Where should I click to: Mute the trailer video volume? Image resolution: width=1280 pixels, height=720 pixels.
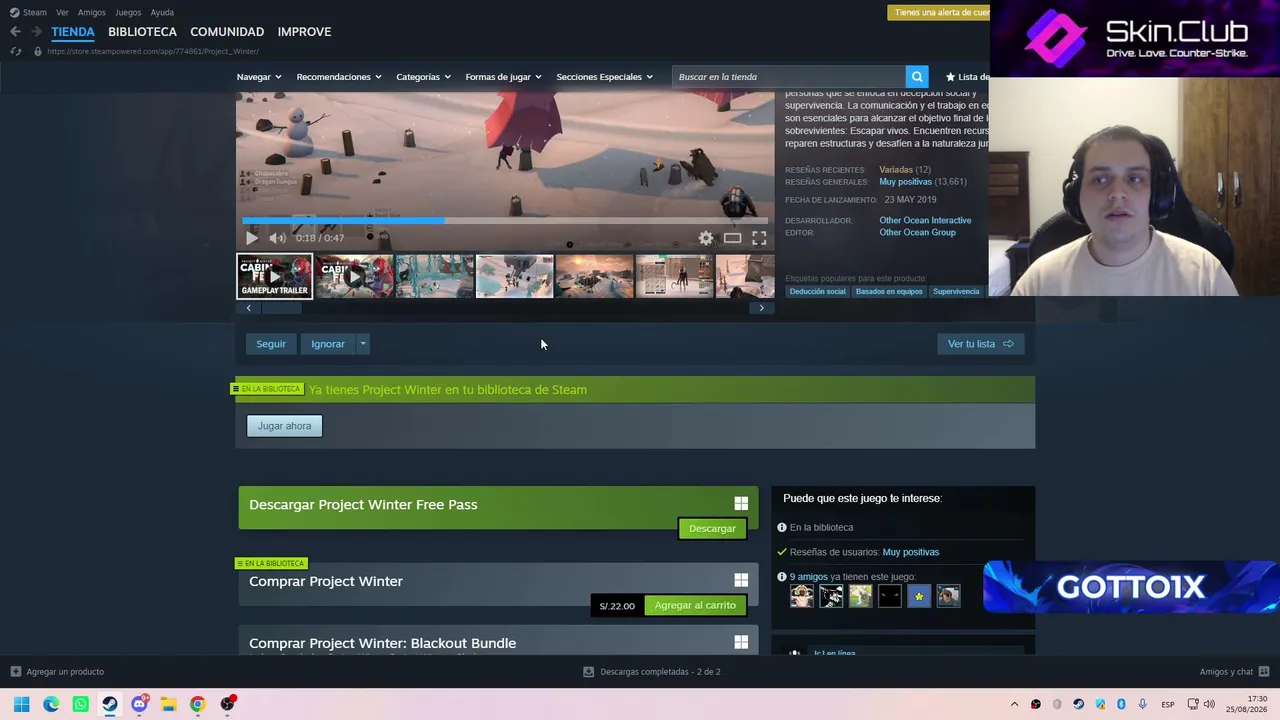tap(278, 238)
